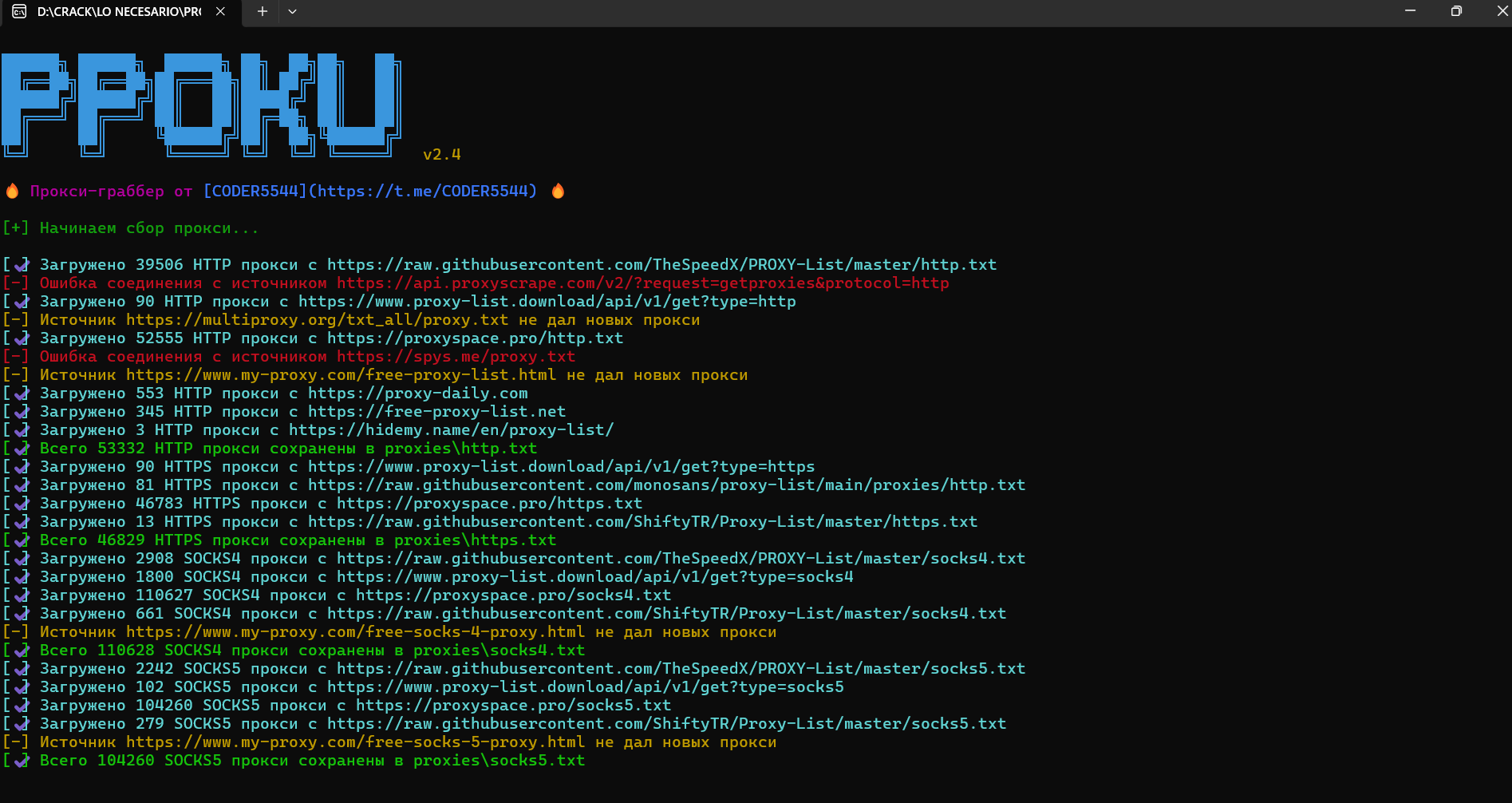Open the ShiftyTR master/socks4.txt URL
Screen dimensions: 1512x803
point(666,613)
